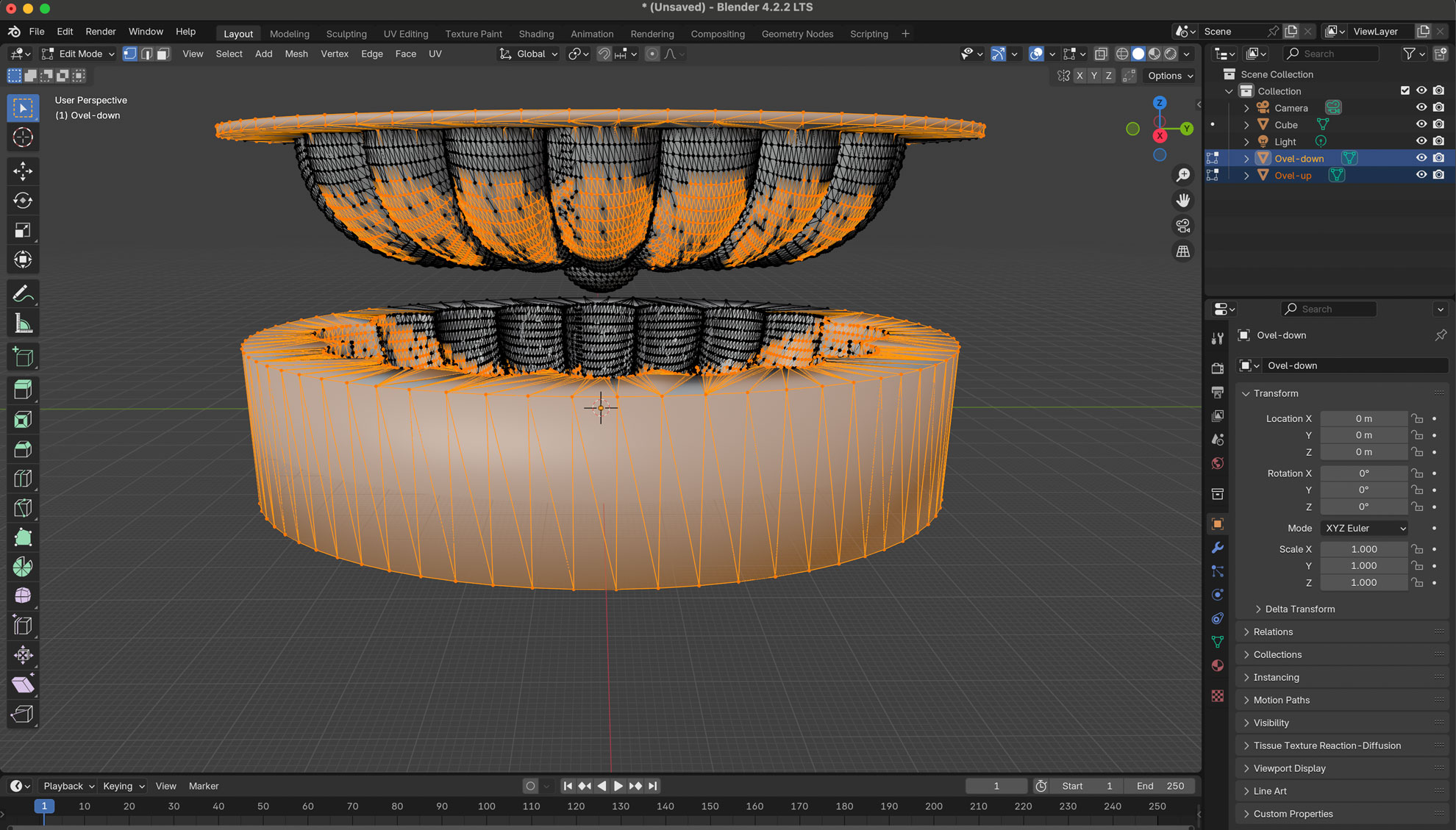
Task: Select the Inset Faces tool
Action: point(23,420)
